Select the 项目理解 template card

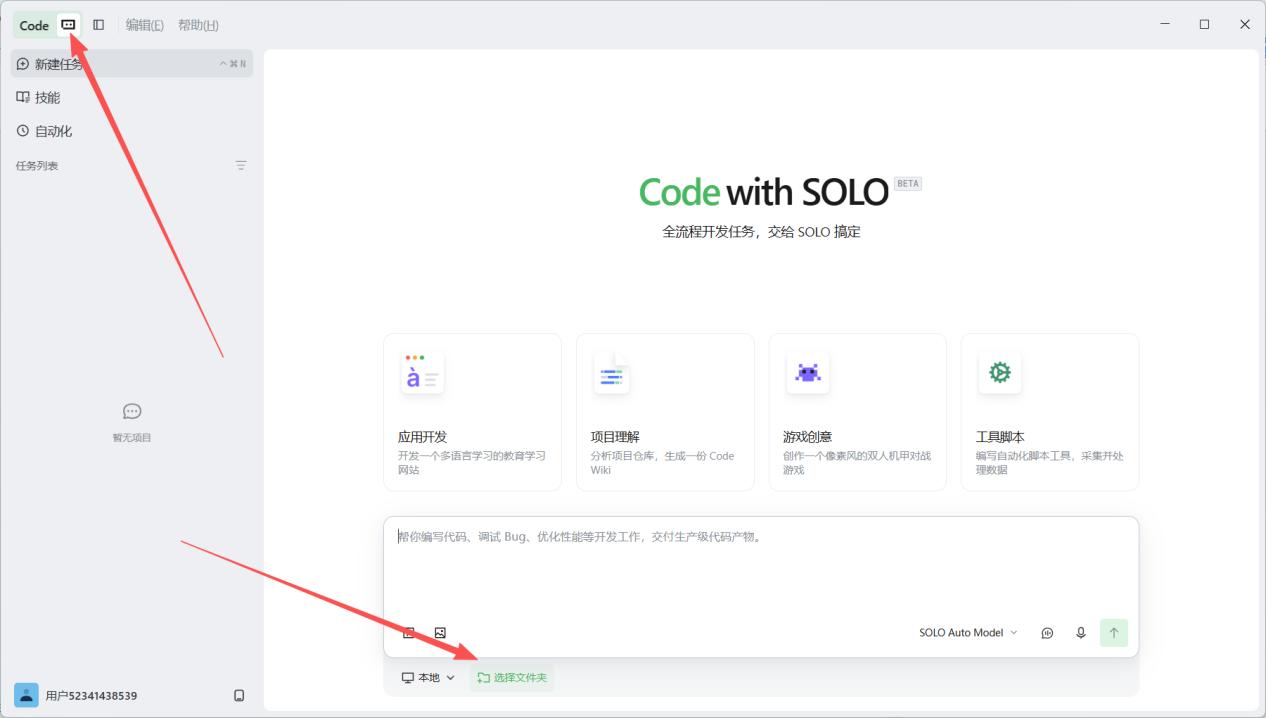pyautogui.click(x=665, y=412)
